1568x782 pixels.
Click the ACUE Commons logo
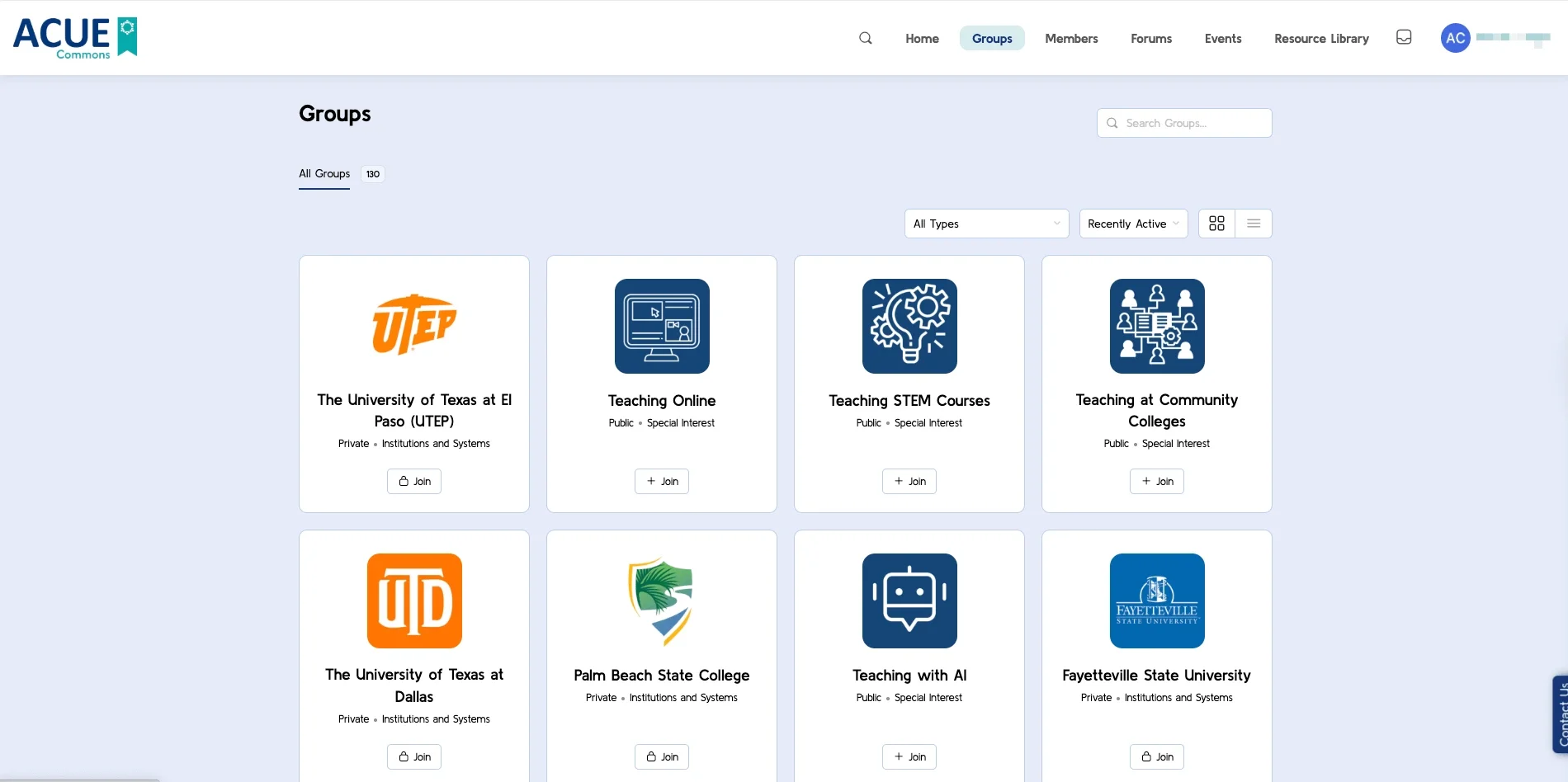(75, 38)
